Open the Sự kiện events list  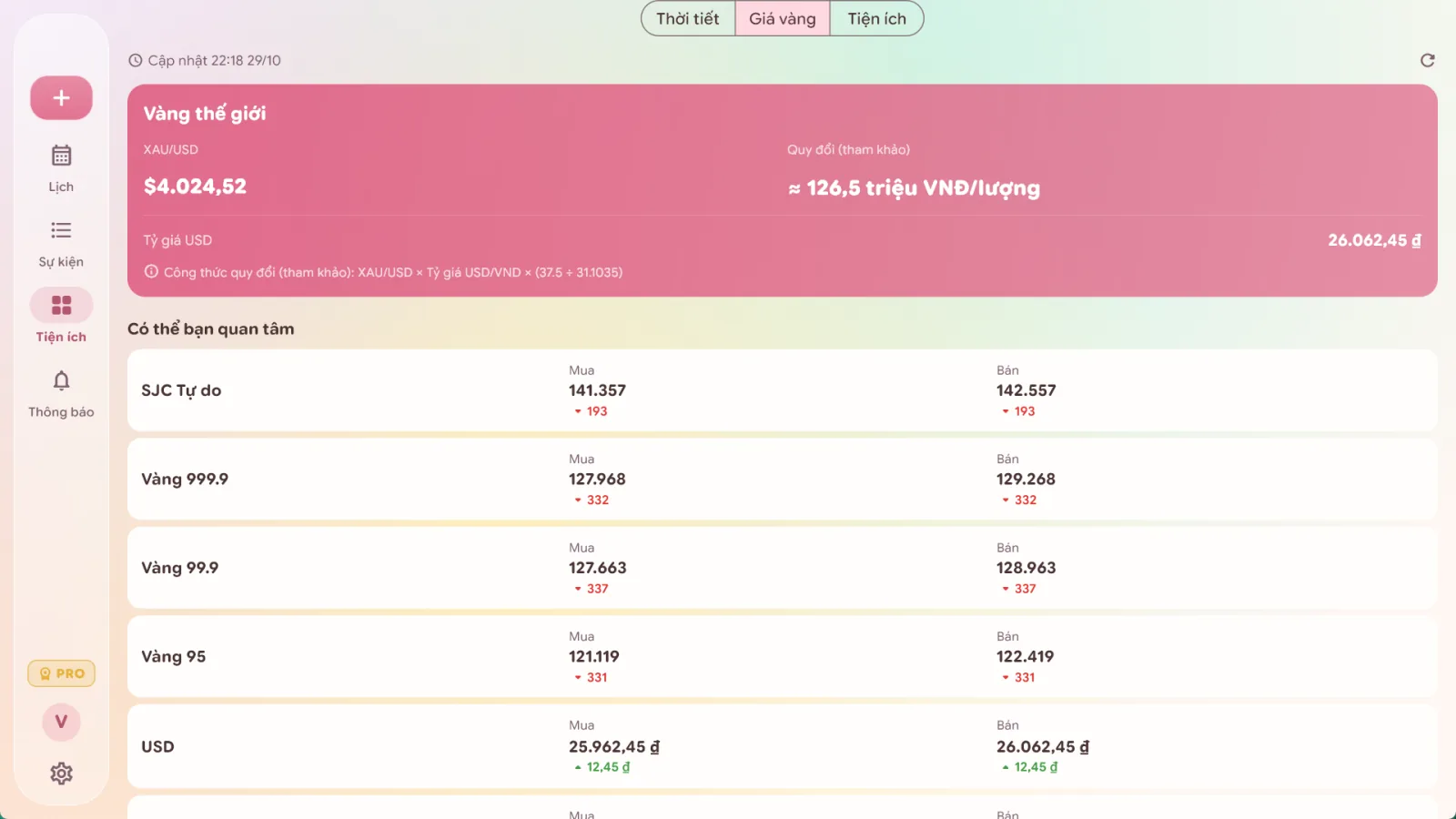(x=61, y=244)
